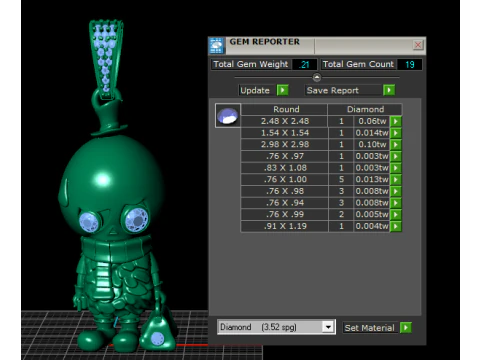Select the .76 X .94 size cell
This screenshot has height=360, width=480.
pos(284,203)
